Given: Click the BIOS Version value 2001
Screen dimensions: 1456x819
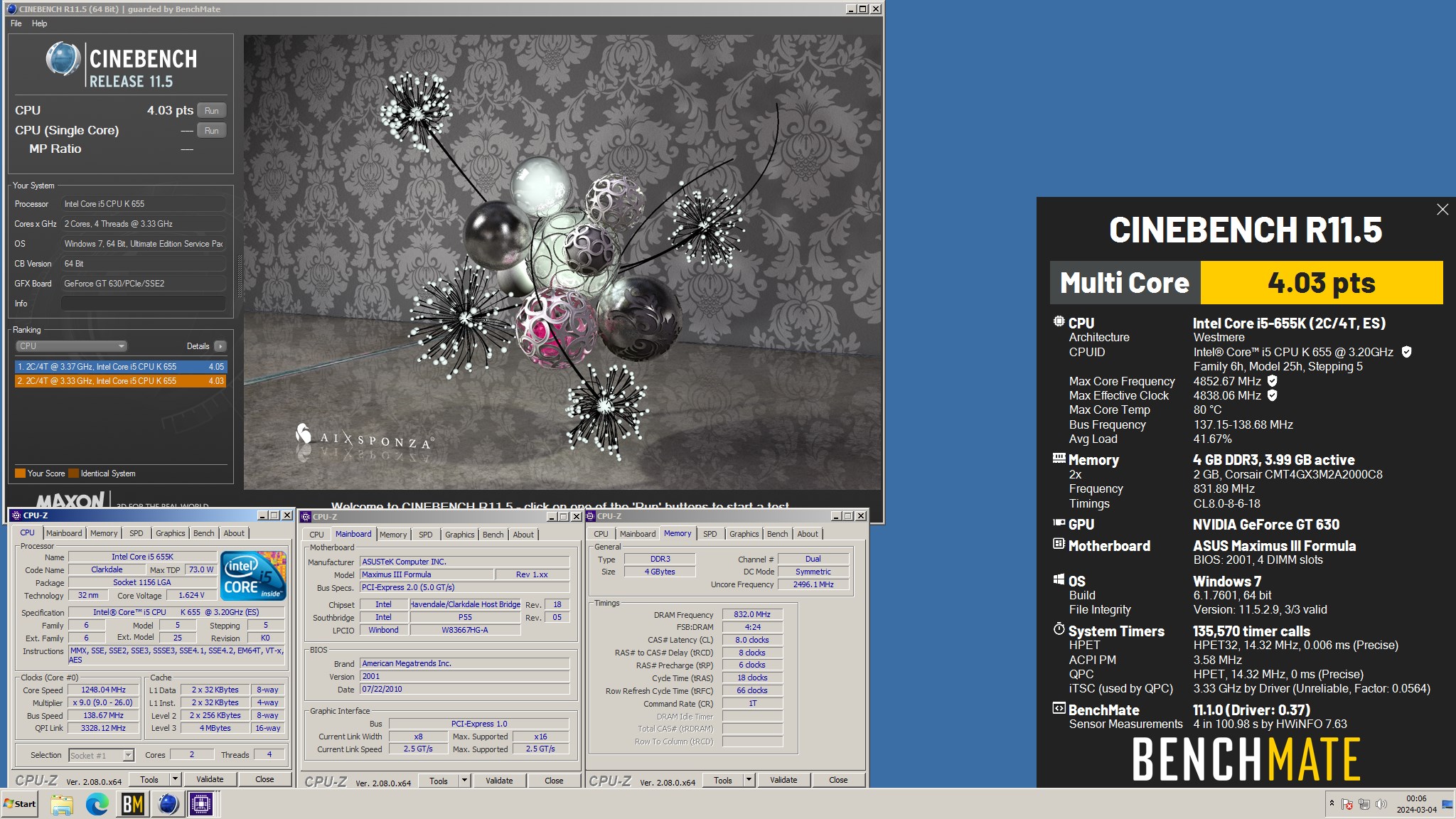Looking at the screenshot, I should click(x=465, y=676).
